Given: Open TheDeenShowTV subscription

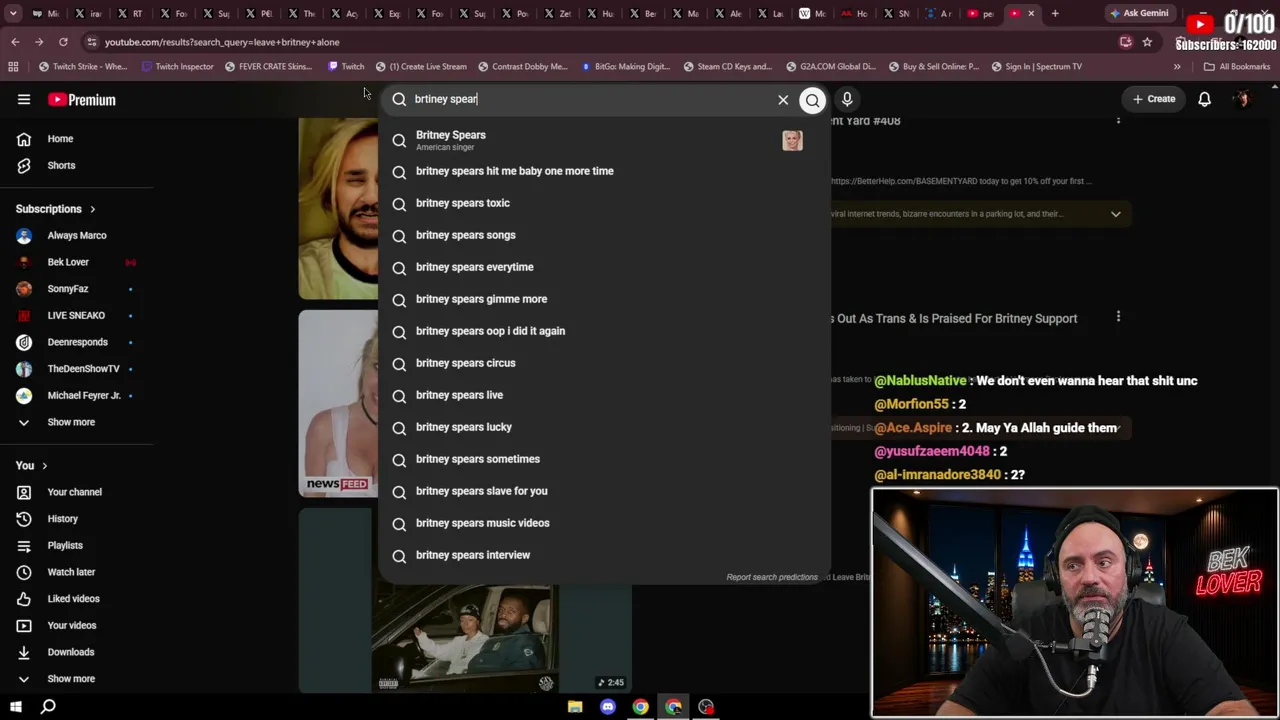Looking at the screenshot, I should [83, 369].
